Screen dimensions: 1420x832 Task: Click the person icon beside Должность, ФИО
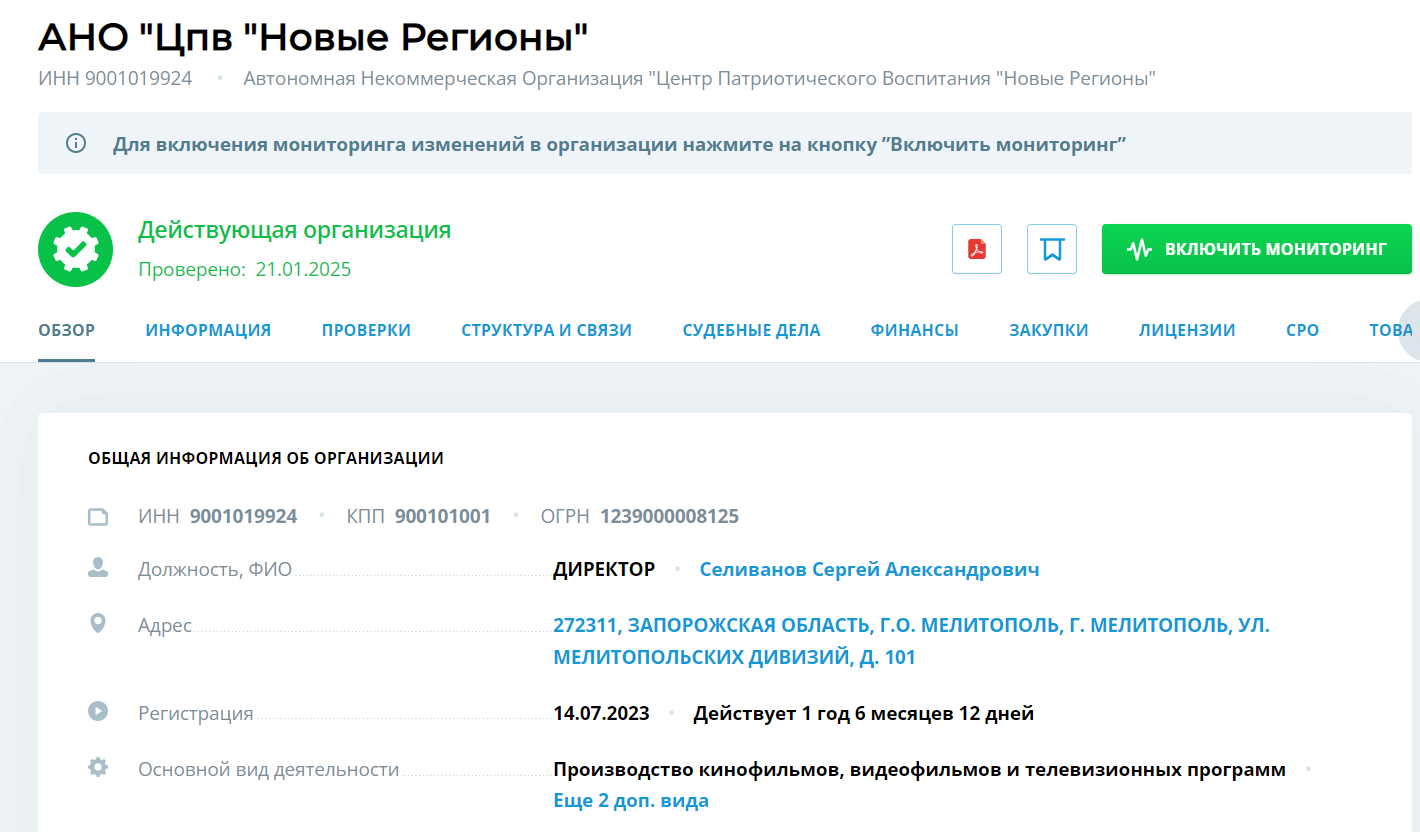tap(97, 569)
